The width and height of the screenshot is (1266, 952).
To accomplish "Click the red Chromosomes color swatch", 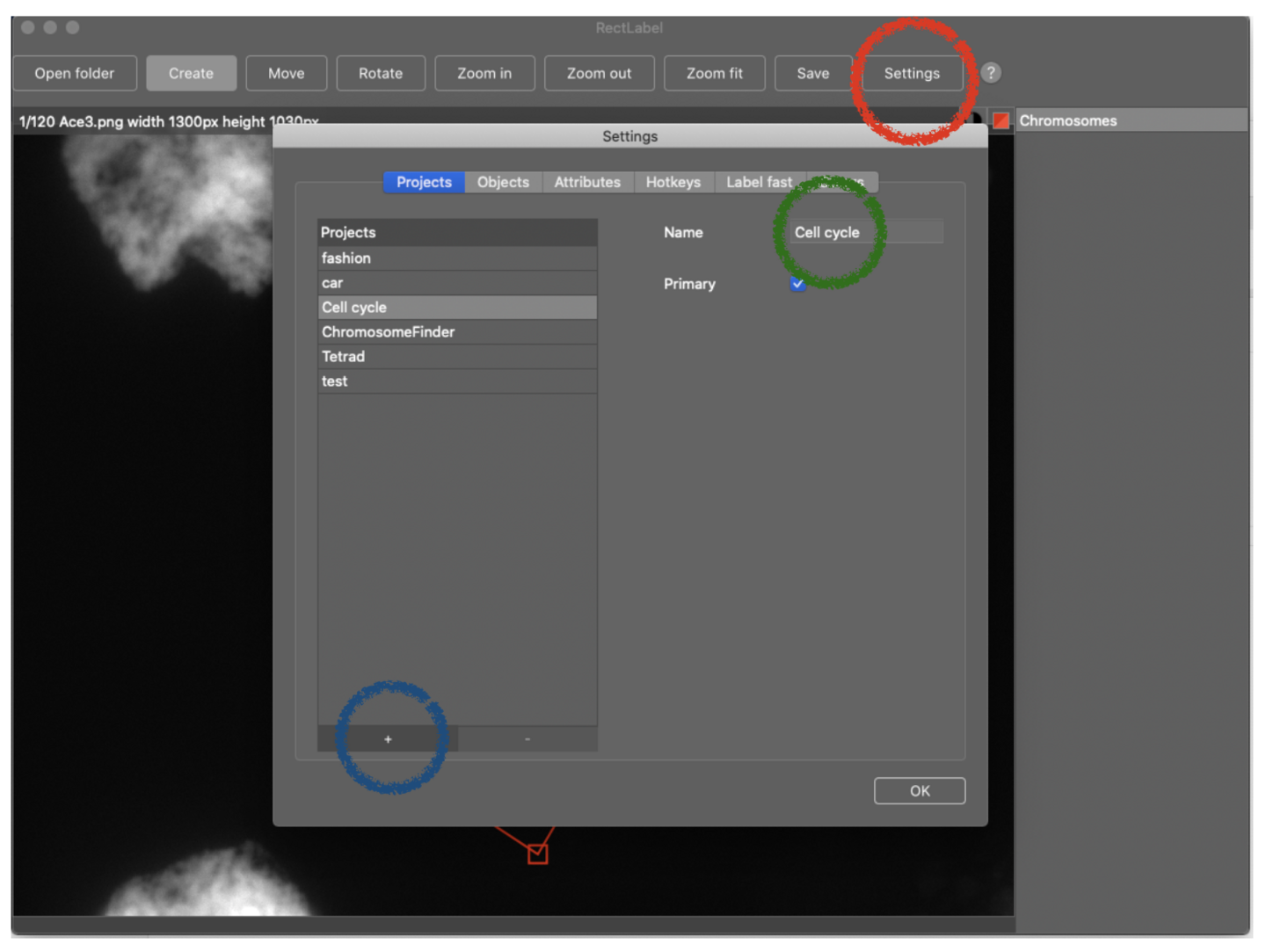I will tap(1001, 120).
